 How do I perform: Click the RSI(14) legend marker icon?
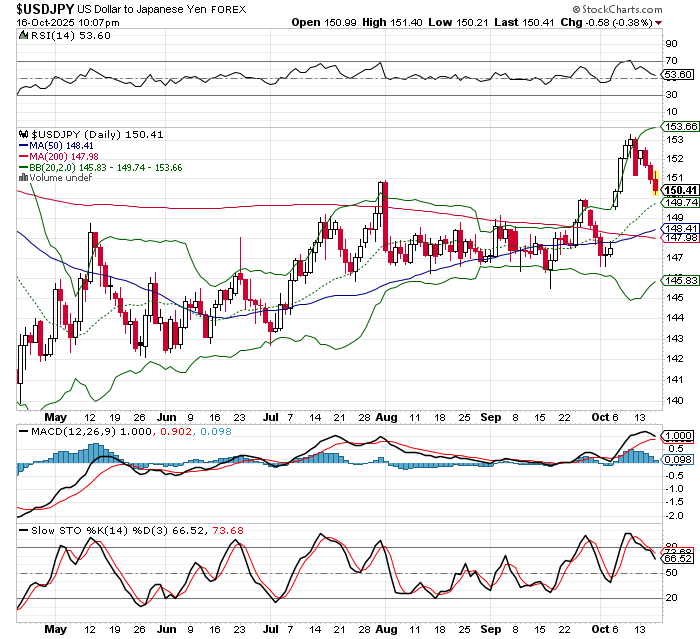click(x=23, y=35)
